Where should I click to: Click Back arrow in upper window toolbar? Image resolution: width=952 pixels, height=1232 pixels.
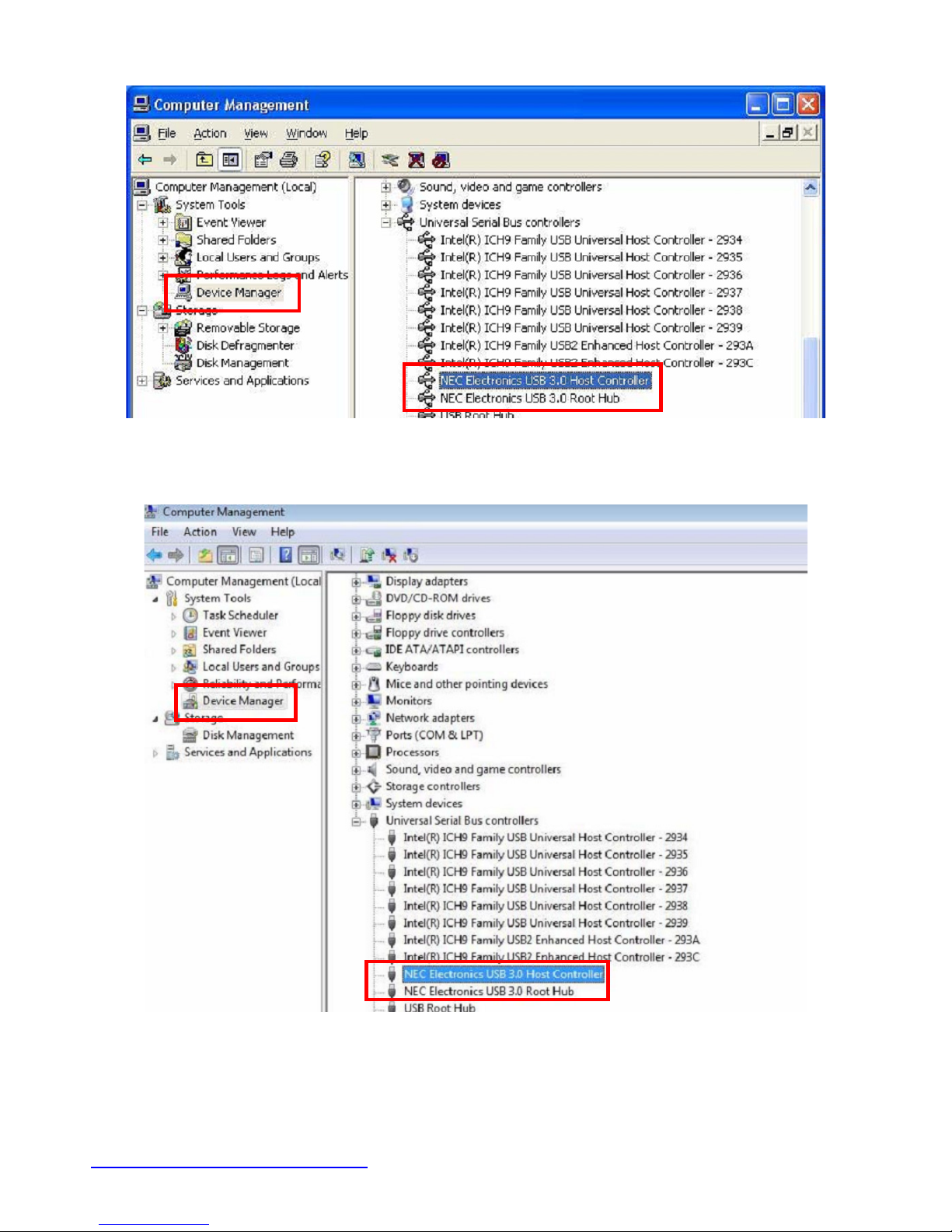(x=145, y=160)
